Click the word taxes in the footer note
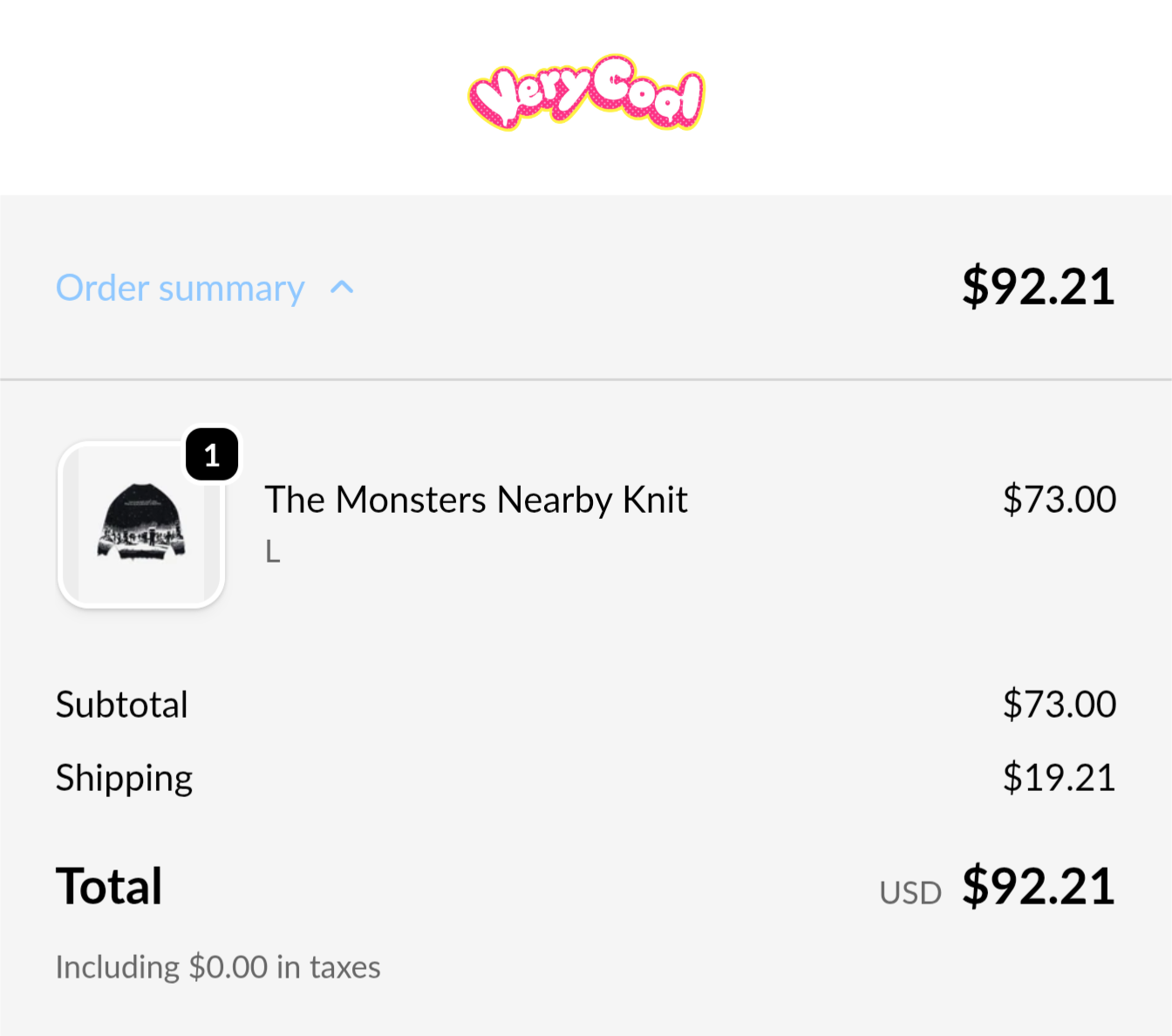The height and width of the screenshot is (1036, 1172). tap(345, 967)
